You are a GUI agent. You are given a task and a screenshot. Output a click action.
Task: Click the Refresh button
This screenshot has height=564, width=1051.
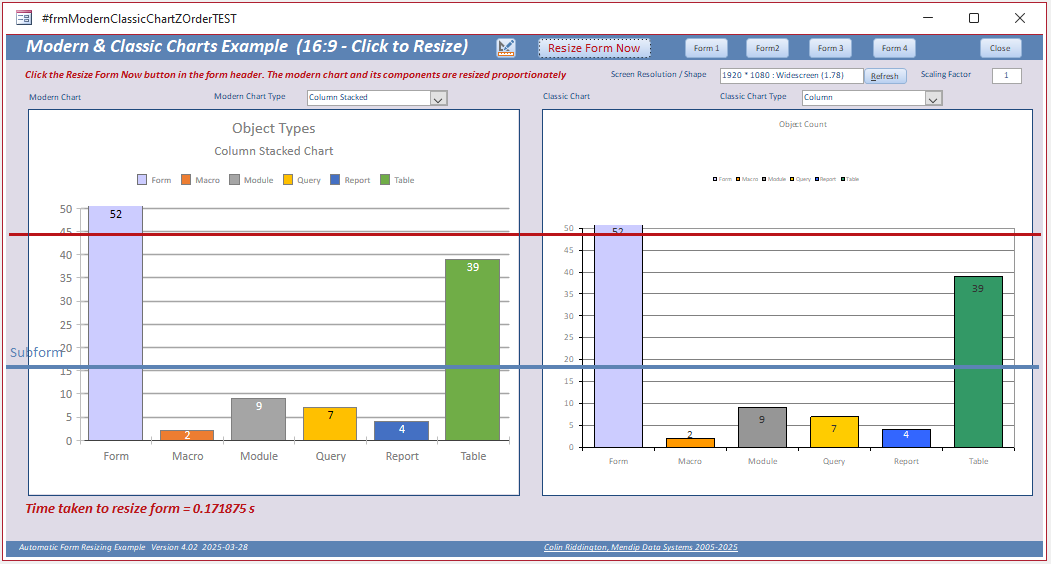(885, 76)
